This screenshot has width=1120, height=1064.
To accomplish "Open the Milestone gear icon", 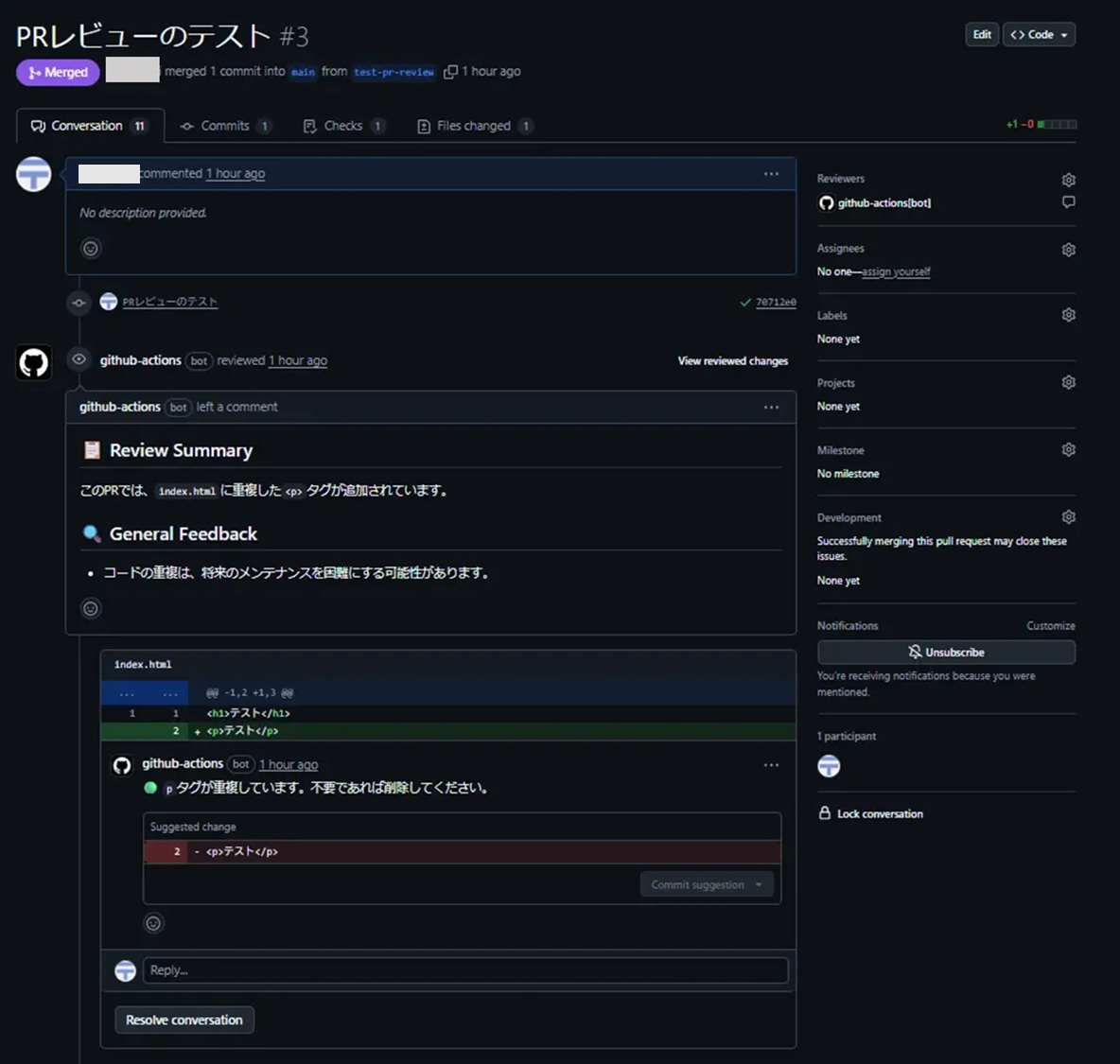I will (x=1068, y=449).
